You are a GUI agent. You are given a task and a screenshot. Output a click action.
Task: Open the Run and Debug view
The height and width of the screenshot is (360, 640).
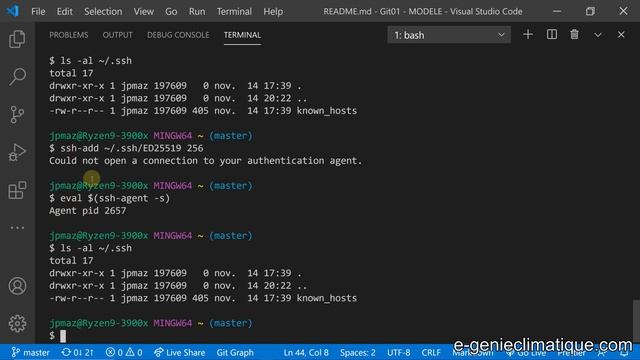pyautogui.click(x=17, y=152)
